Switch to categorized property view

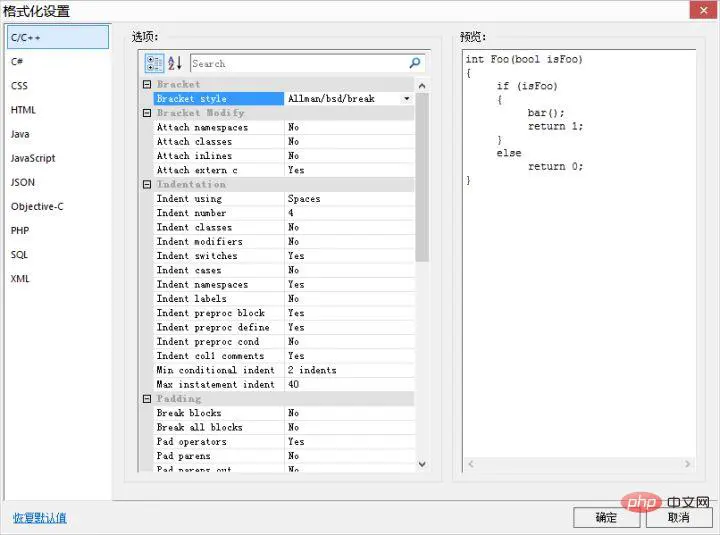click(x=154, y=63)
